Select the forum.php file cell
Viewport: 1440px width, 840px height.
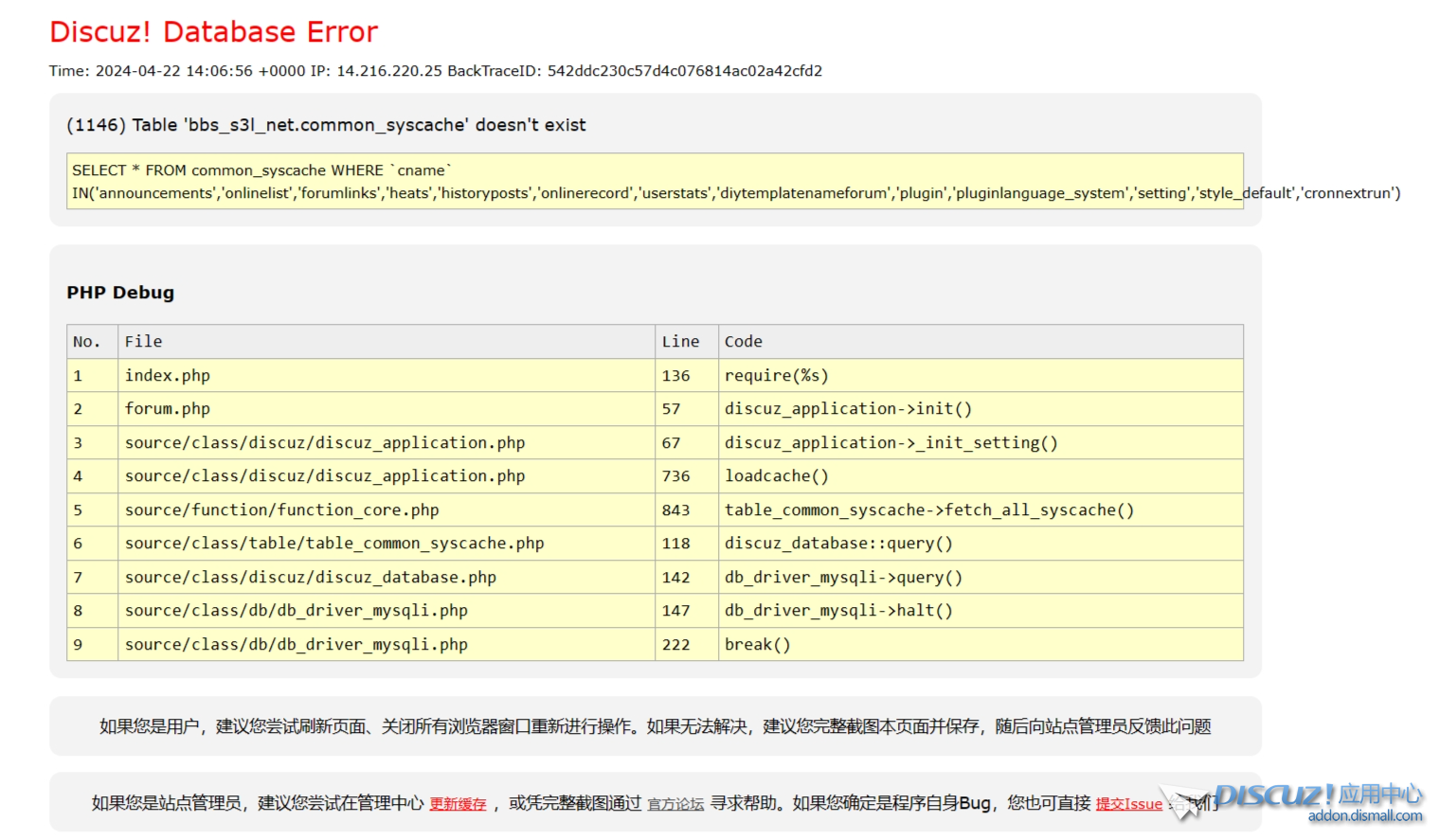click(x=168, y=409)
